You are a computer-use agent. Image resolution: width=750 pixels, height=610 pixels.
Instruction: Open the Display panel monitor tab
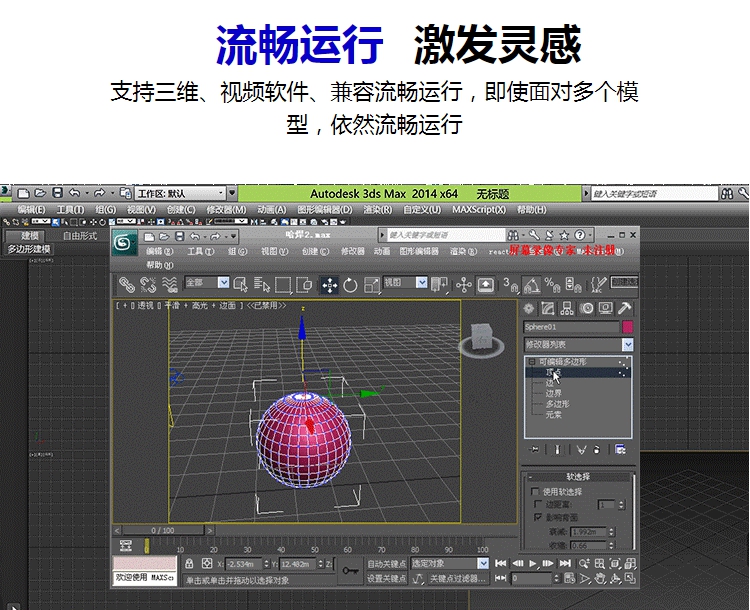point(606,309)
